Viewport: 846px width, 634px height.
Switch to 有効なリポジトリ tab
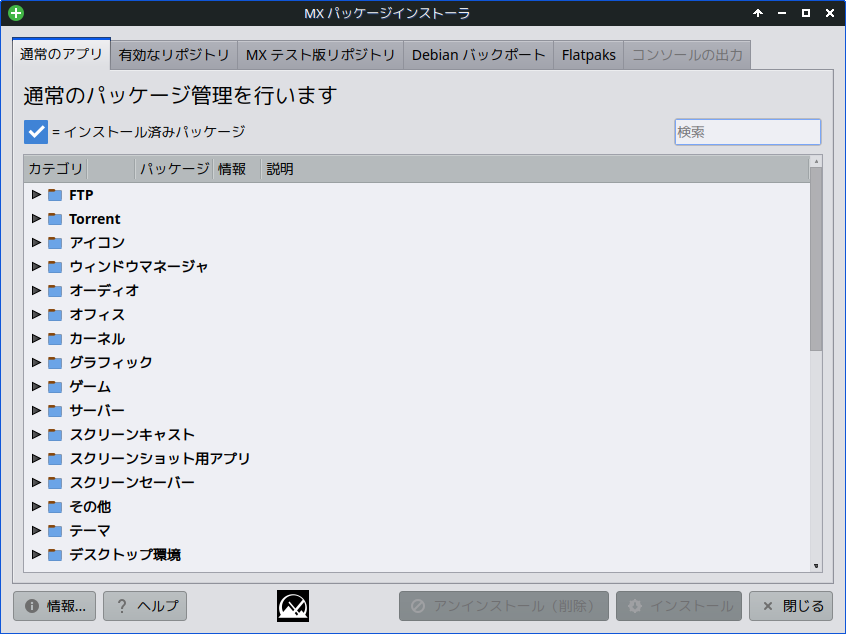click(x=174, y=55)
